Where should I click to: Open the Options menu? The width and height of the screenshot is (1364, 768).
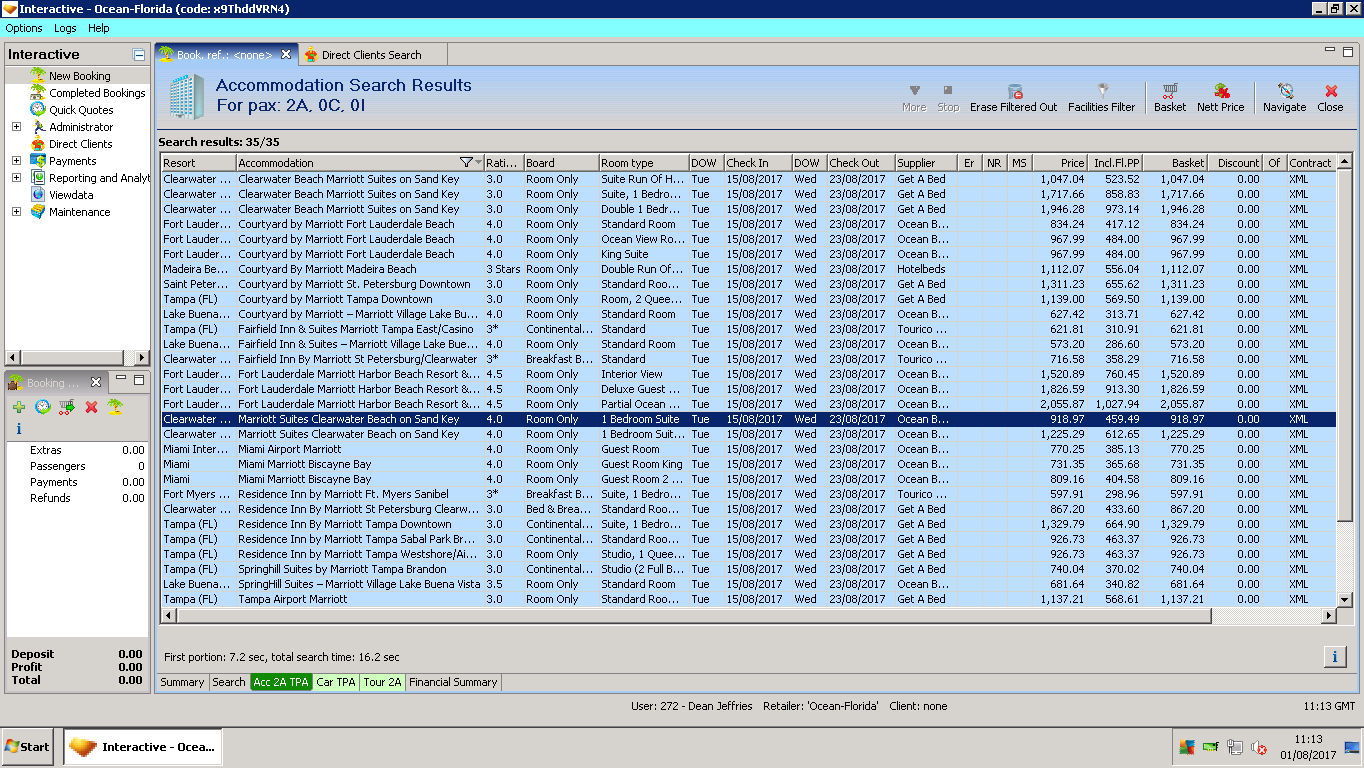click(x=24, y=28)
